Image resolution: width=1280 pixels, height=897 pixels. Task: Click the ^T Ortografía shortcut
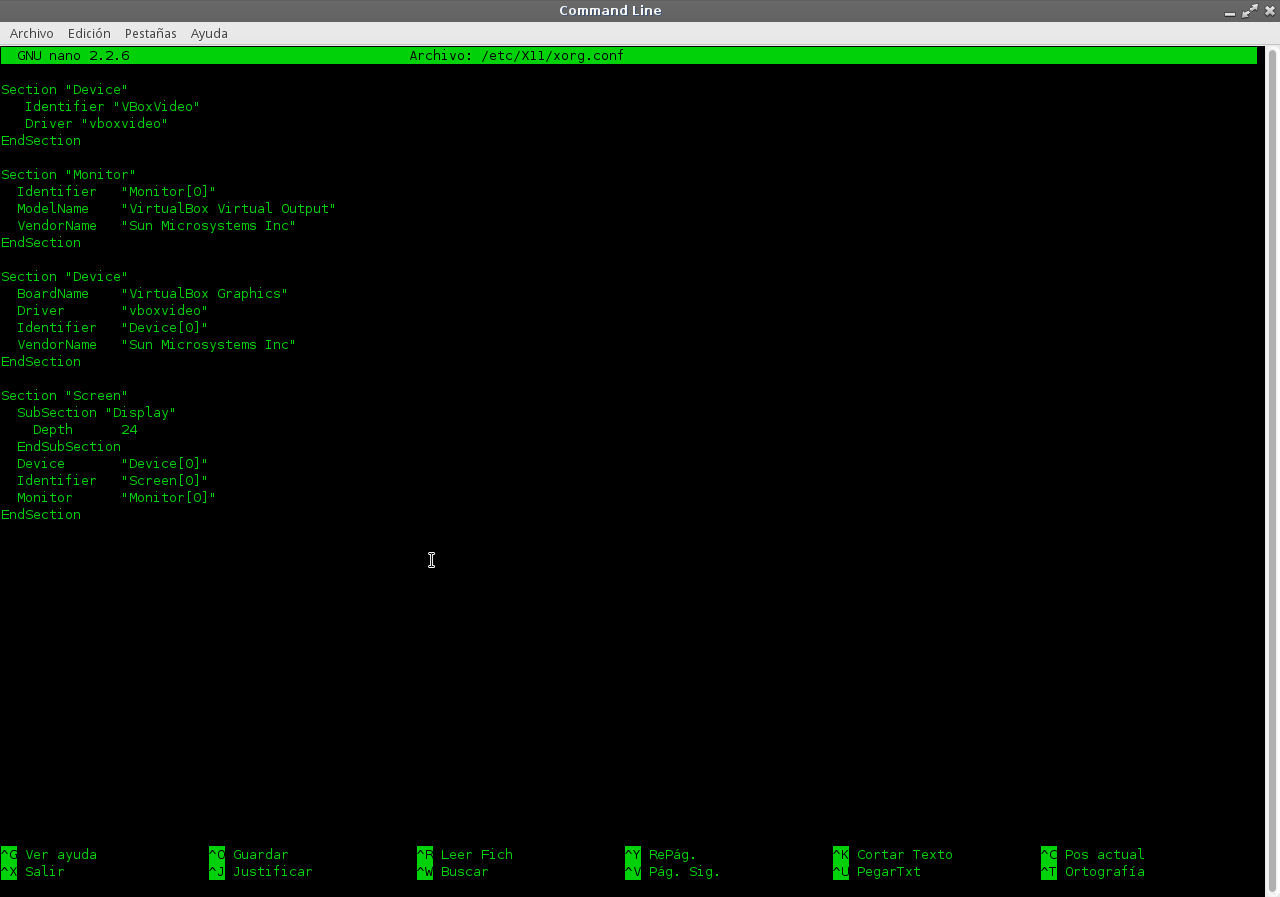[x=1093, y=871]
